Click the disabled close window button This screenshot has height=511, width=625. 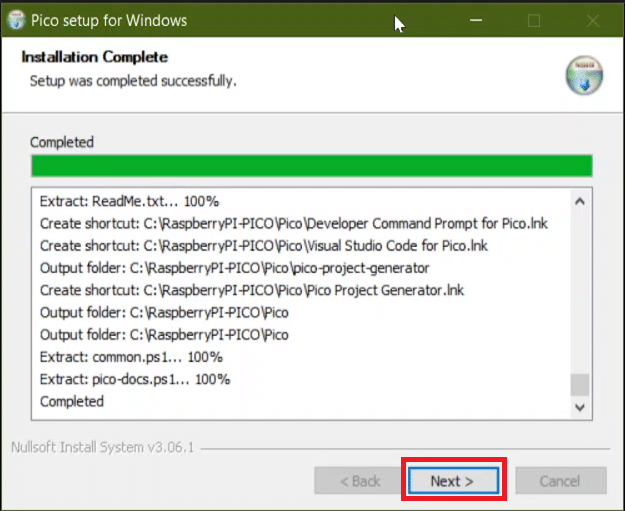point(593,20)
